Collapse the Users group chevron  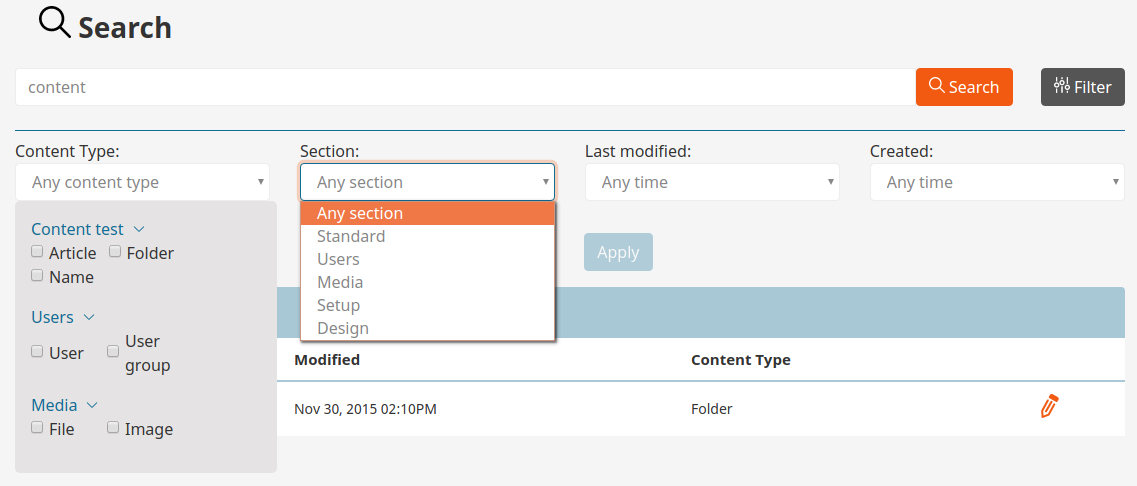(89, 317)
